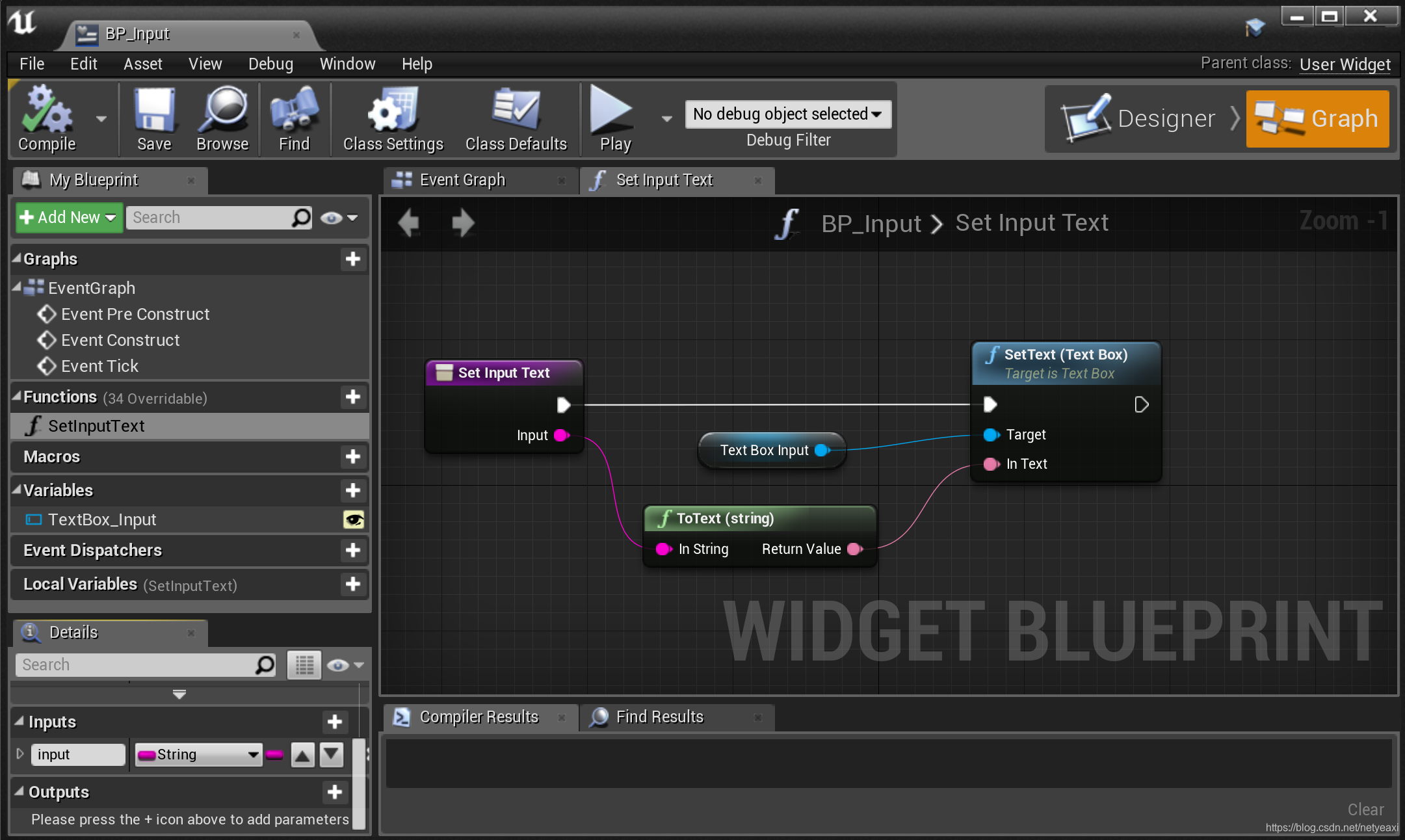Change input type String dropdown
The image size is (1405, 840).
pos(199,755)
